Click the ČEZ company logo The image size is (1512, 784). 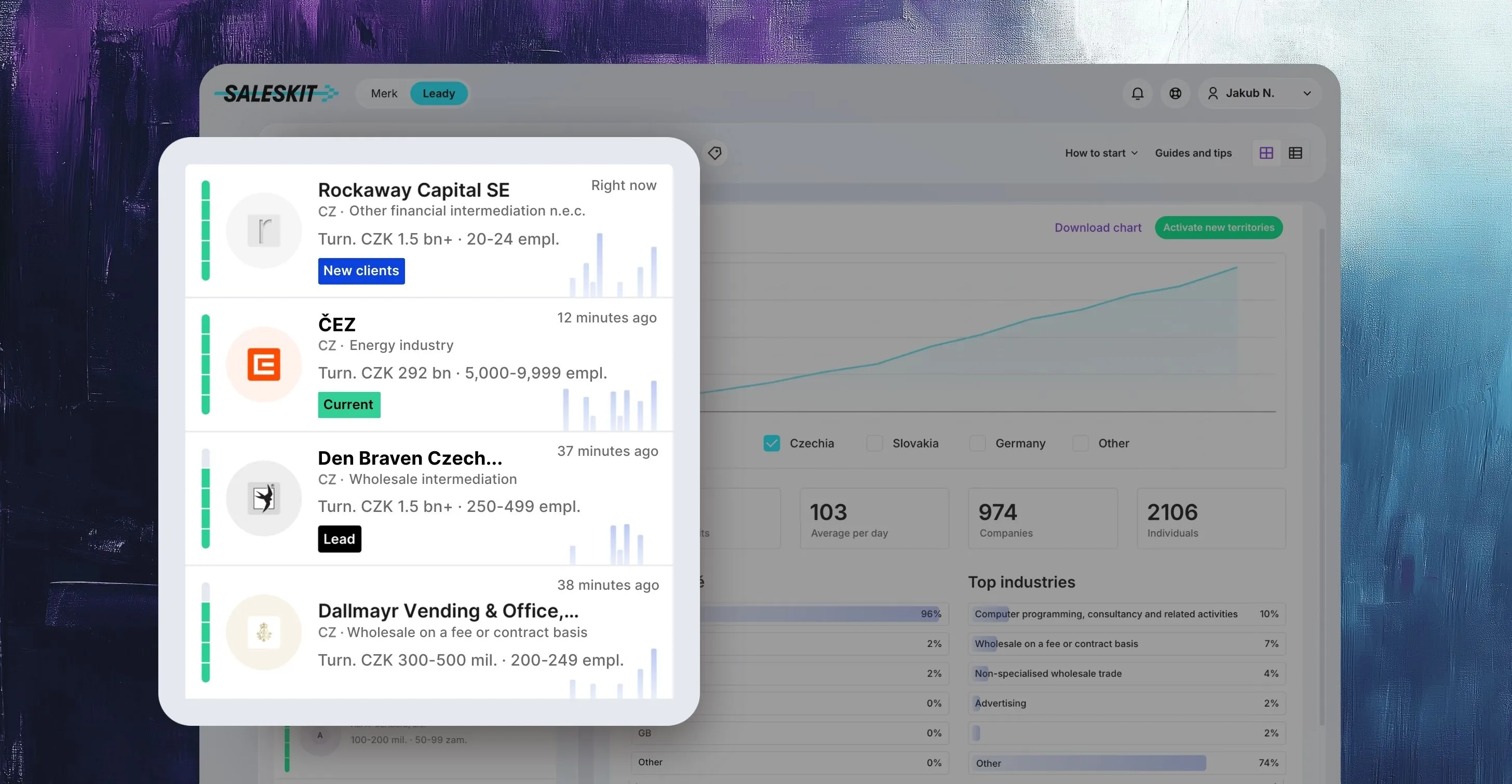(x=264, y=364)
